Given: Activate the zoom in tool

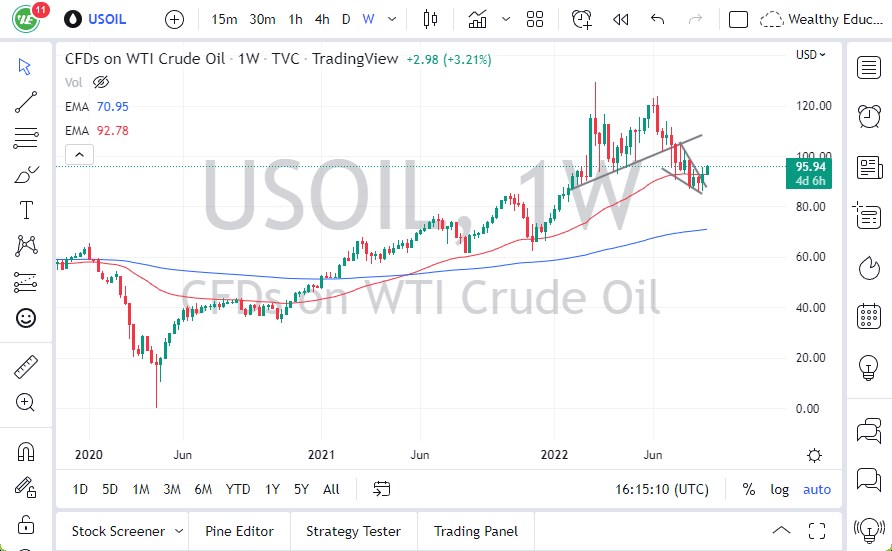Looking at the screenshot, I should pyautogui.click(x=26, y=402).
